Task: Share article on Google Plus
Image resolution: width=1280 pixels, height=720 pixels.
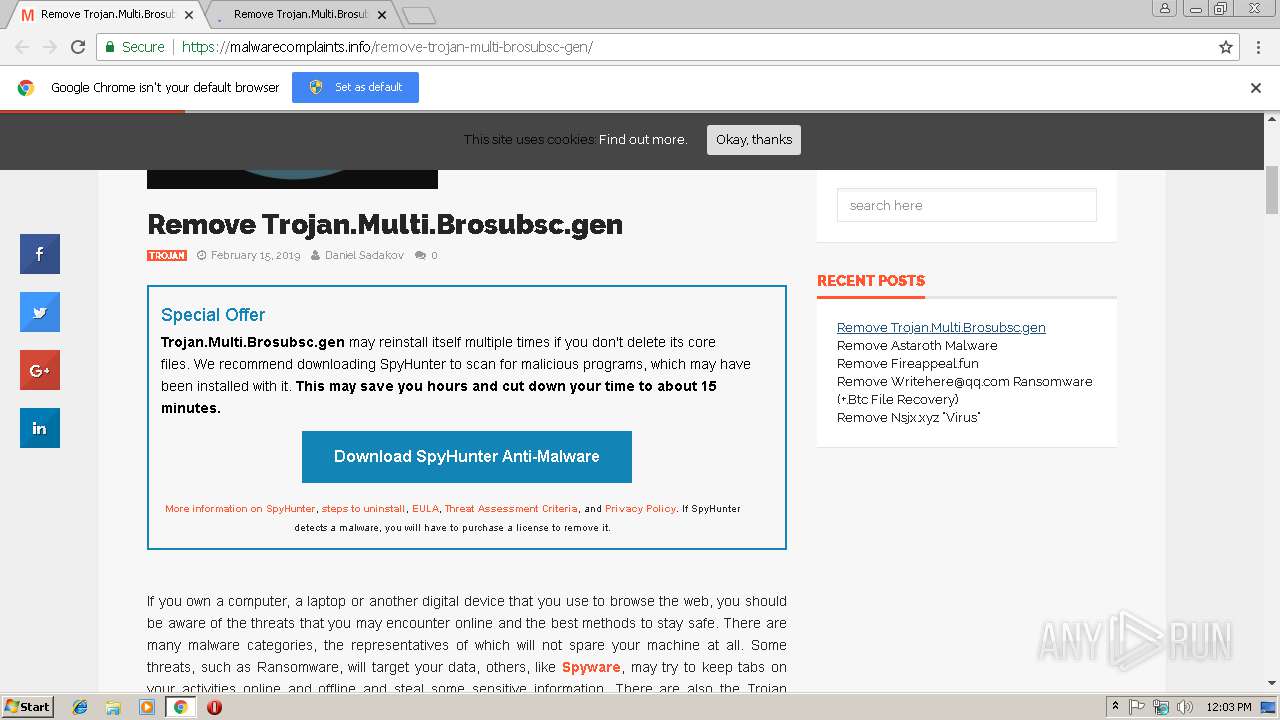Action: tap(40, 370)
